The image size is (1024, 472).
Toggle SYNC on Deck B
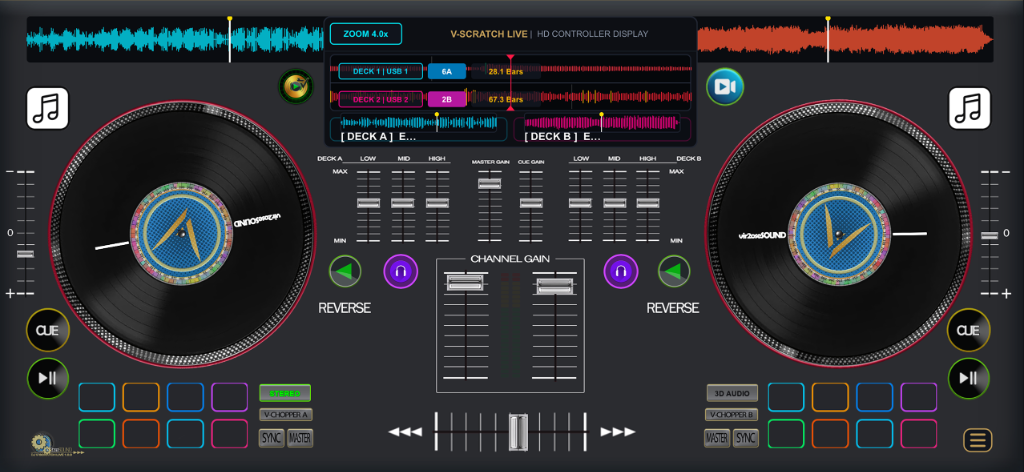click(746, 438)
